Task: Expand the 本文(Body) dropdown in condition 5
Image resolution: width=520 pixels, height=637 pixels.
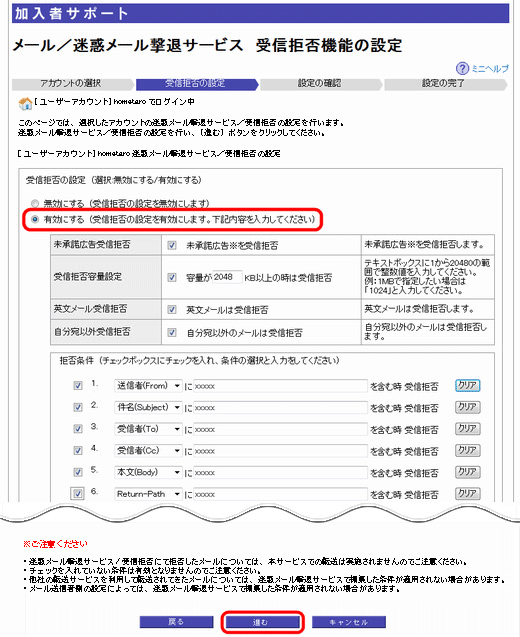Action: click(148, 472)
